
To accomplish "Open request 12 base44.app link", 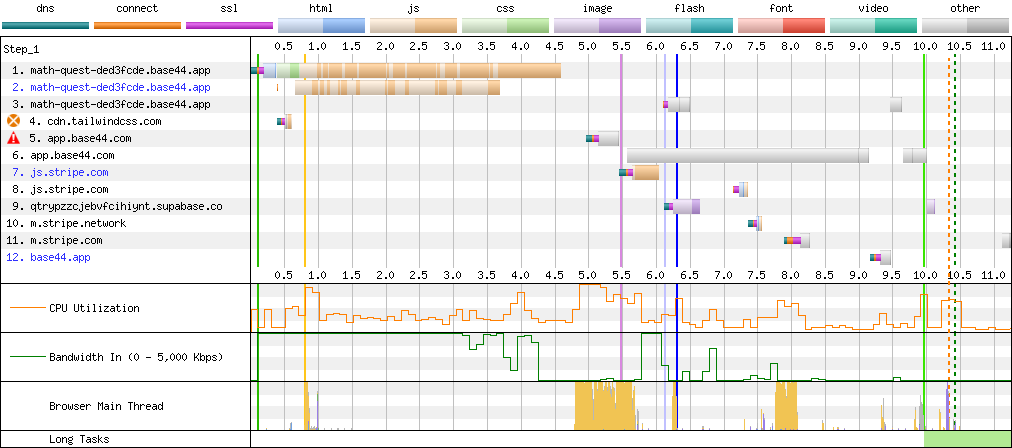I will [x=61, y=257].
